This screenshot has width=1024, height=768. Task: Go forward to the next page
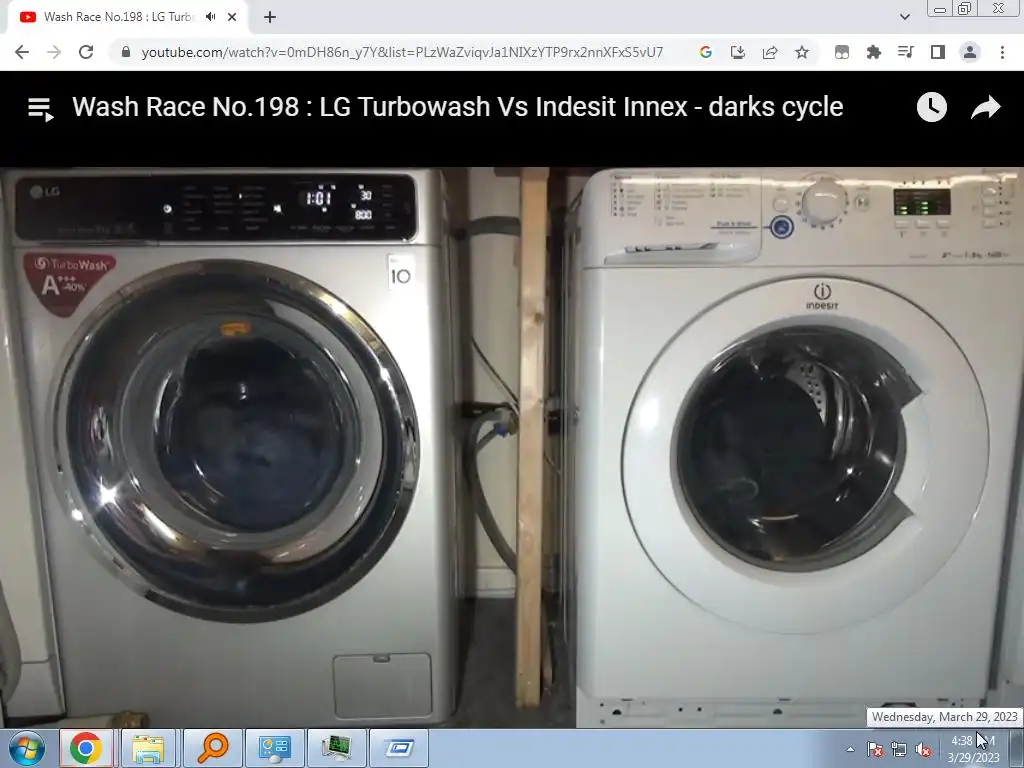pyautogui.click(x=54, y=52)
